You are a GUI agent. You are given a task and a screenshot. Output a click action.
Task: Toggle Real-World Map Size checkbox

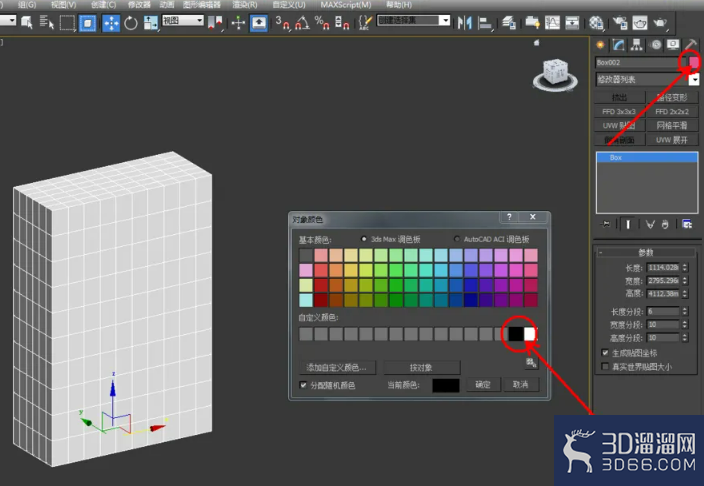pos(605,367)
